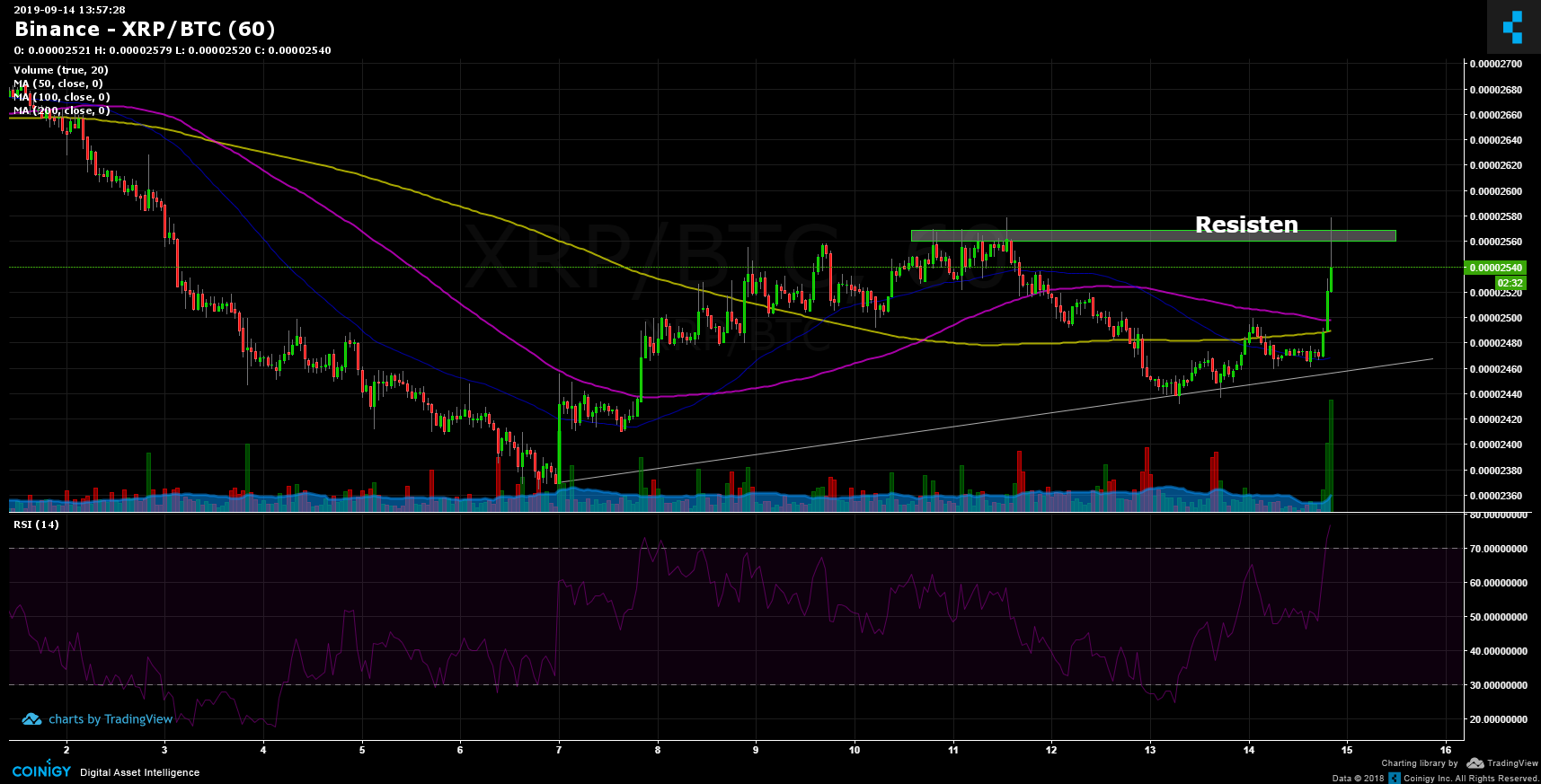Select the green resistance zone rectangle
1541x784 pixels.
[1153, 236]
